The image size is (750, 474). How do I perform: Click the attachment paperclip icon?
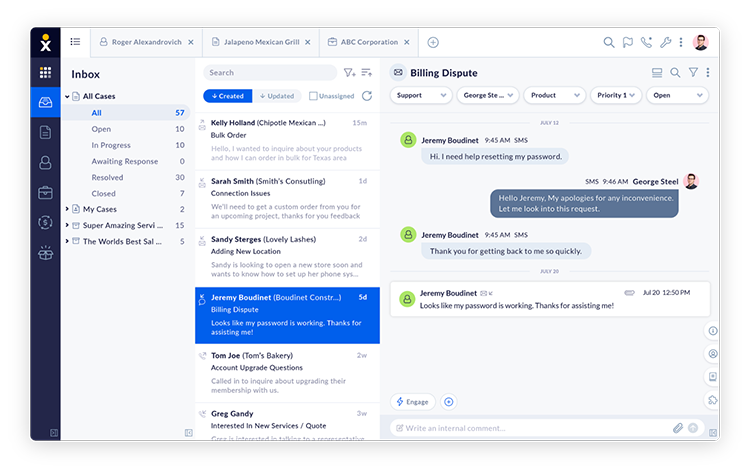677,428
